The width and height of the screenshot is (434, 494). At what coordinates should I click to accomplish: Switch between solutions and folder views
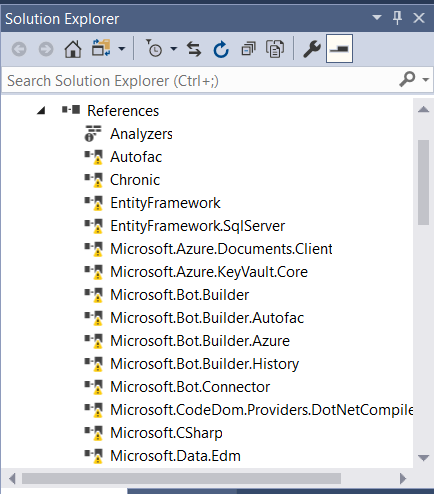pos(101,48)
